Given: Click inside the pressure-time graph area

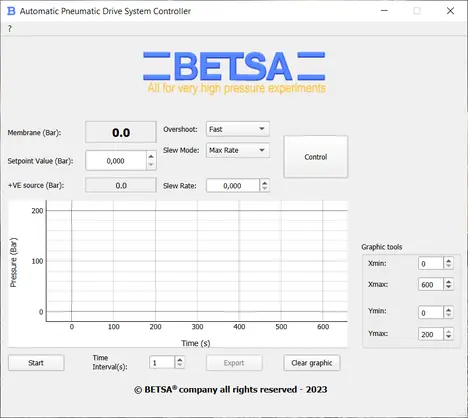Looking at the screenshot, I should (x=197, y=261).
